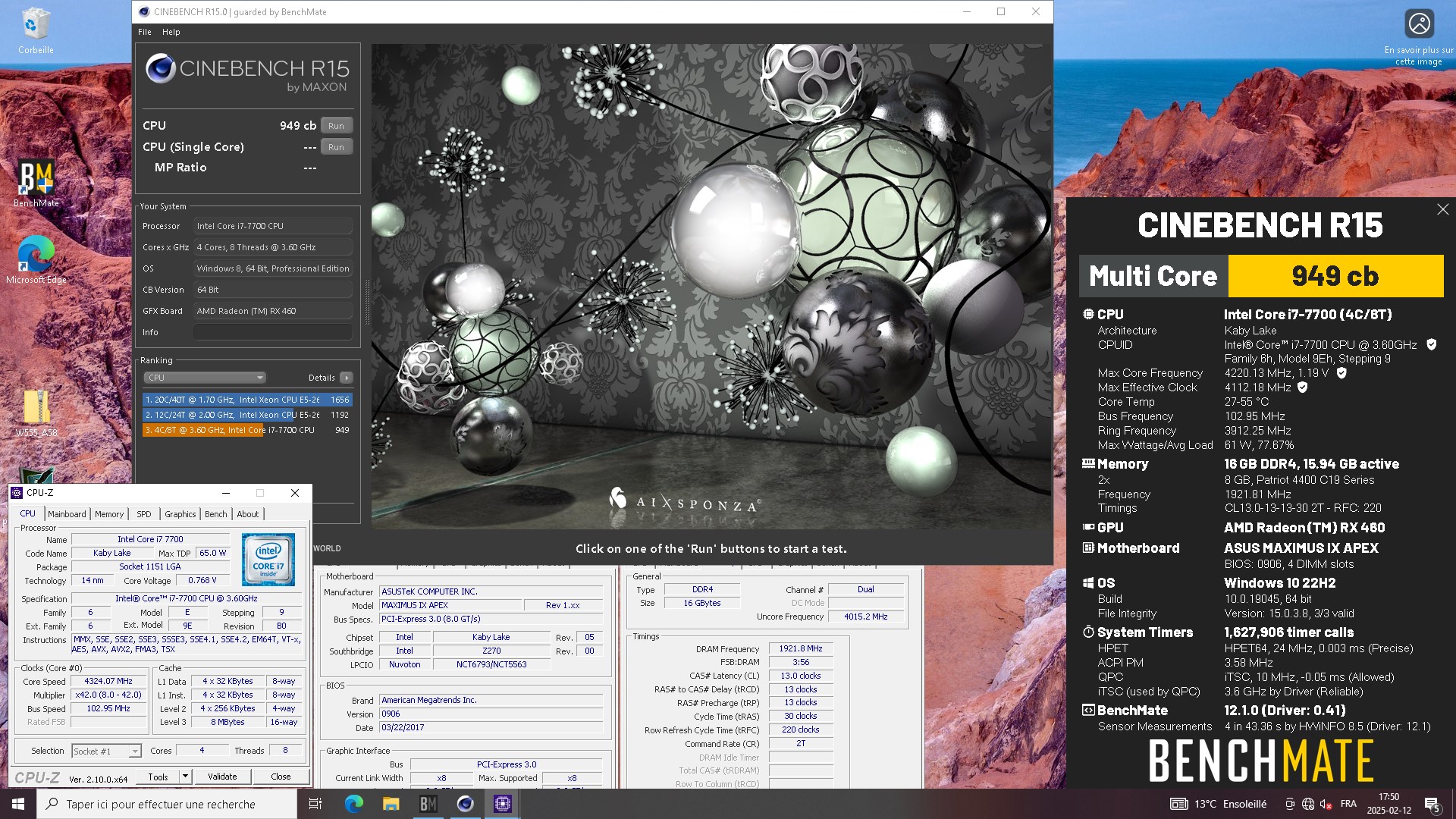Open the Socket #1 selection dropdown
Viewport: 1456px width, 819px height.
106,751
